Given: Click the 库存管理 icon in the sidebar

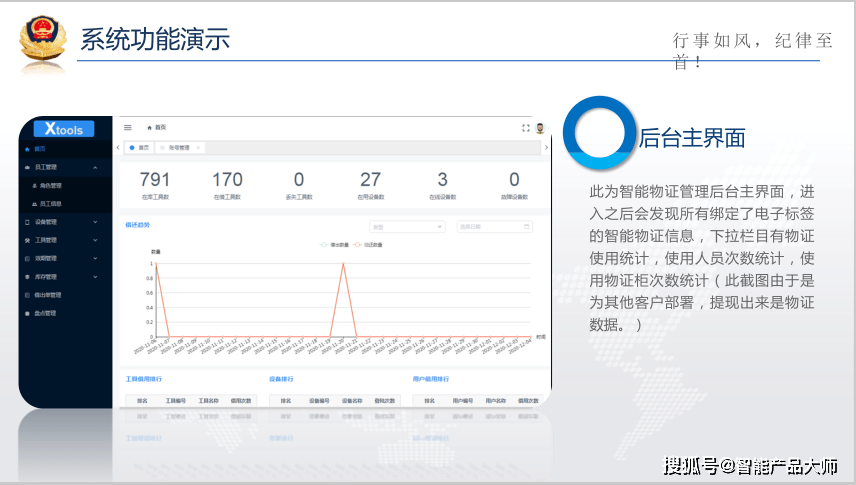Looking at the screenshot, I should click(x=27, y=277).
